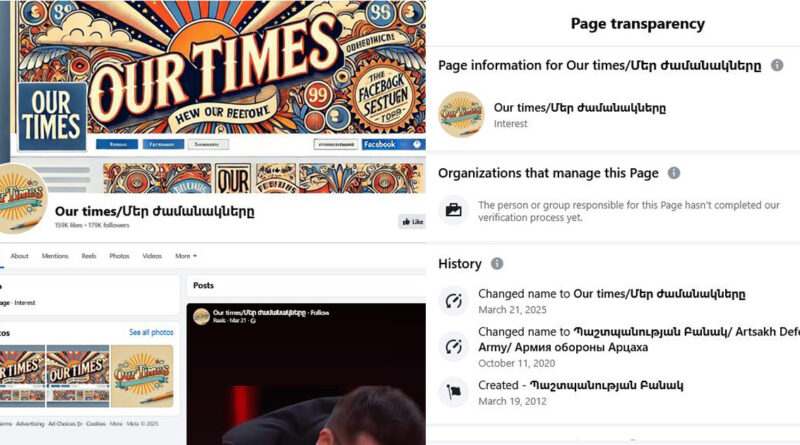Click briefcase icon under Organizations section
This screenshot has width=800, height=445.
(454, 210)
